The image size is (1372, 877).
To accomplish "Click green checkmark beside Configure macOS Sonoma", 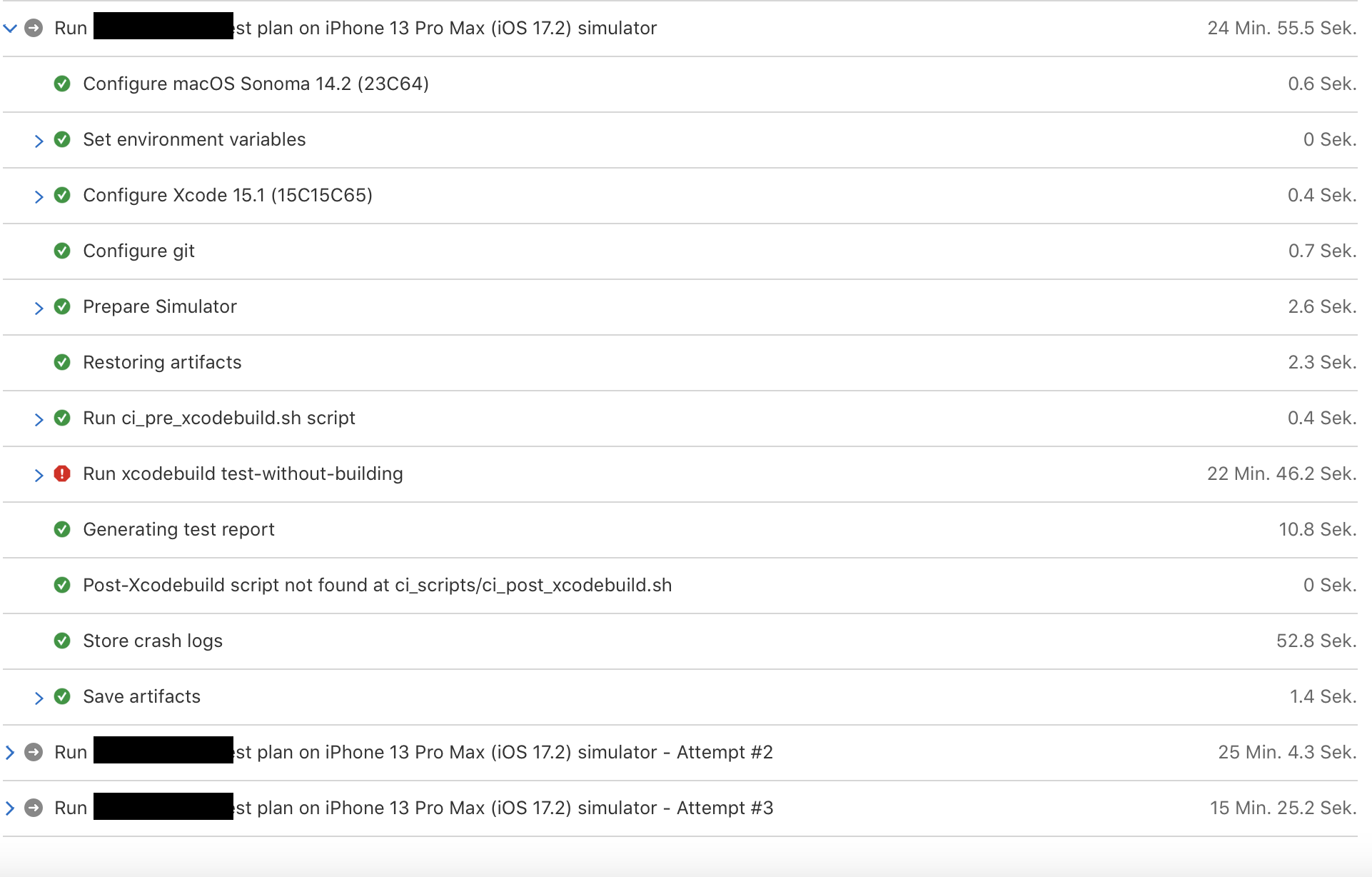I will (x=62, y=84).
